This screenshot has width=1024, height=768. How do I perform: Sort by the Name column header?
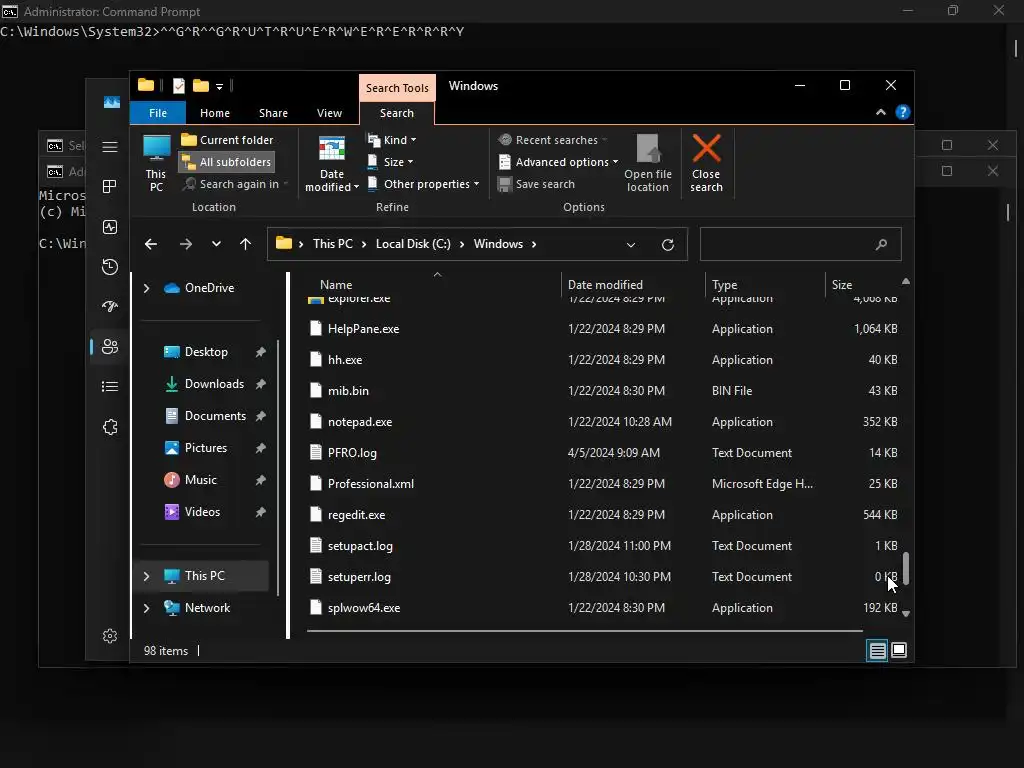[x=336, y=285]
